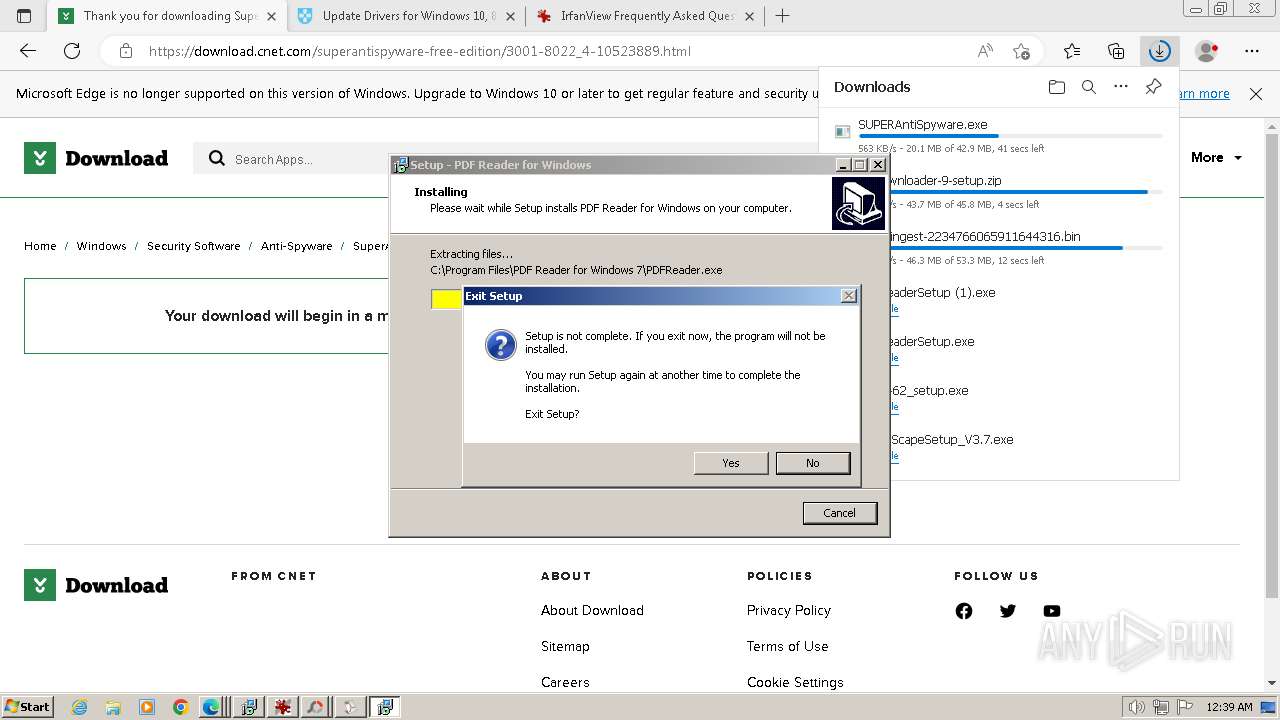View site information lock icon
This screenshot has width=1280, height=720.
pyautogui.click(x=125, y=51)
